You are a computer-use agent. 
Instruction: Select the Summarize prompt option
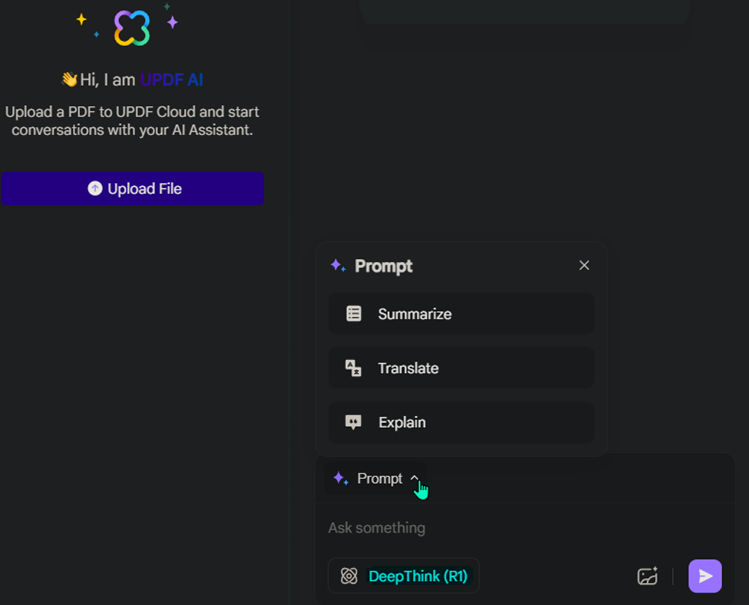pos(461,314)
